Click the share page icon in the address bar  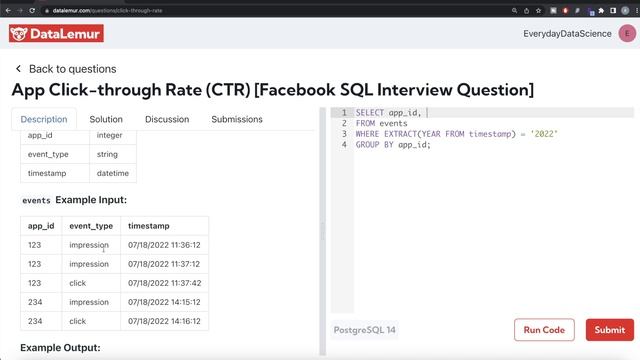coord(527,11)
